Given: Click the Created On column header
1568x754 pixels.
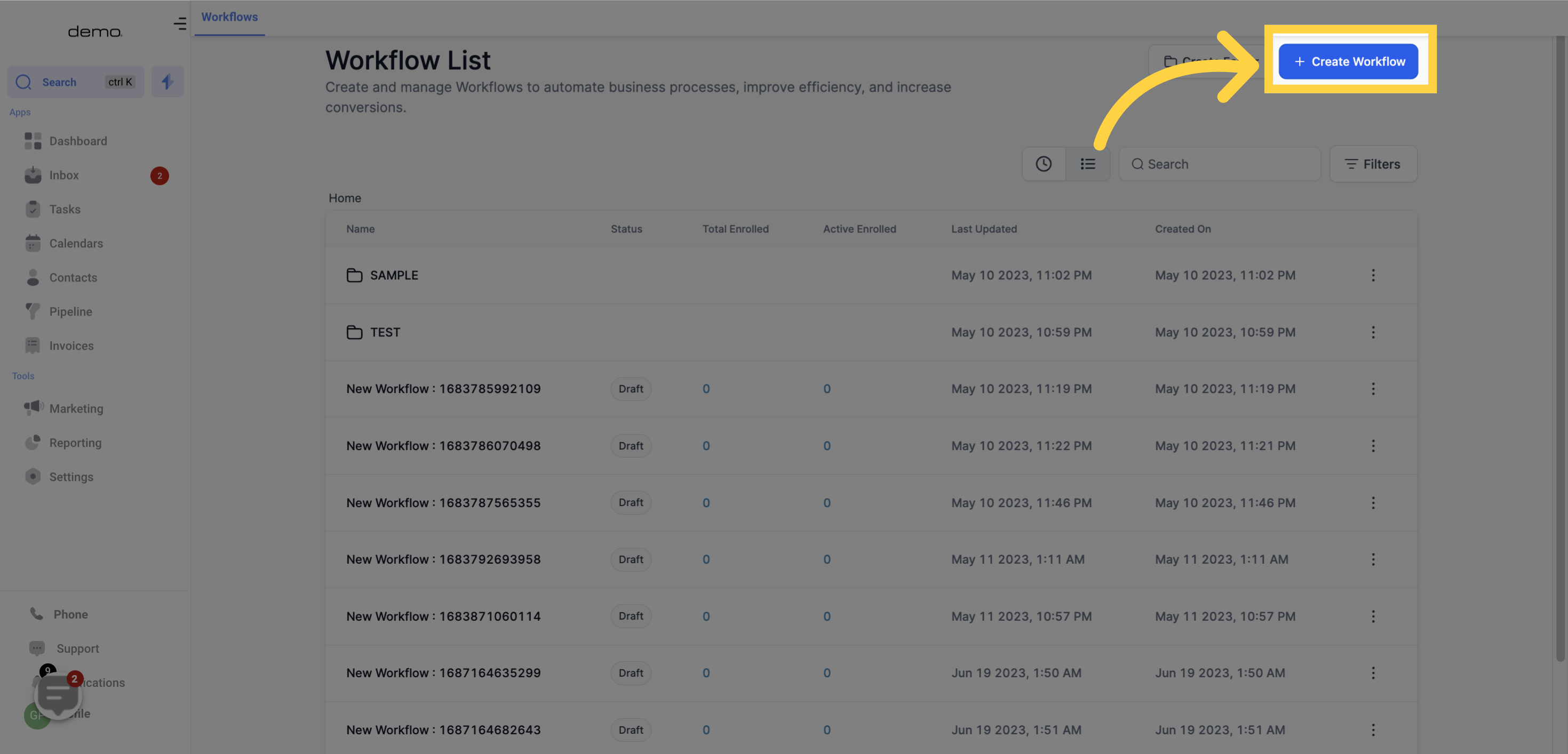Looking at the screenshot, I should tap(1182, 229).
